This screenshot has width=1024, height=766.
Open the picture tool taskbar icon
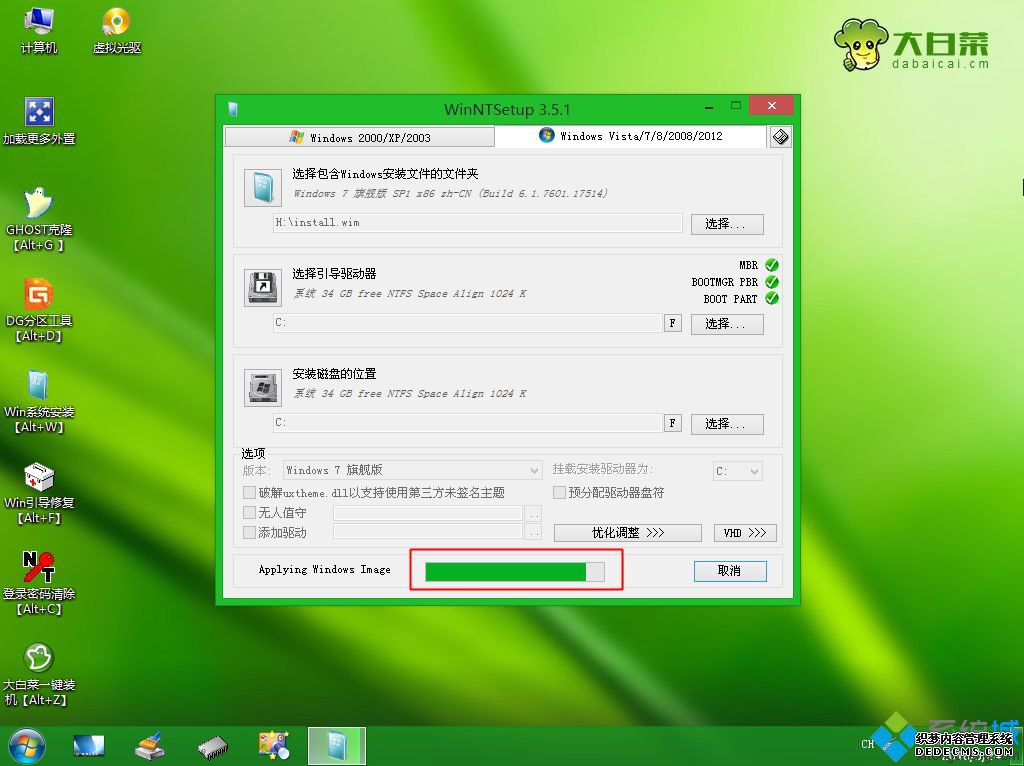coord(274,746)
